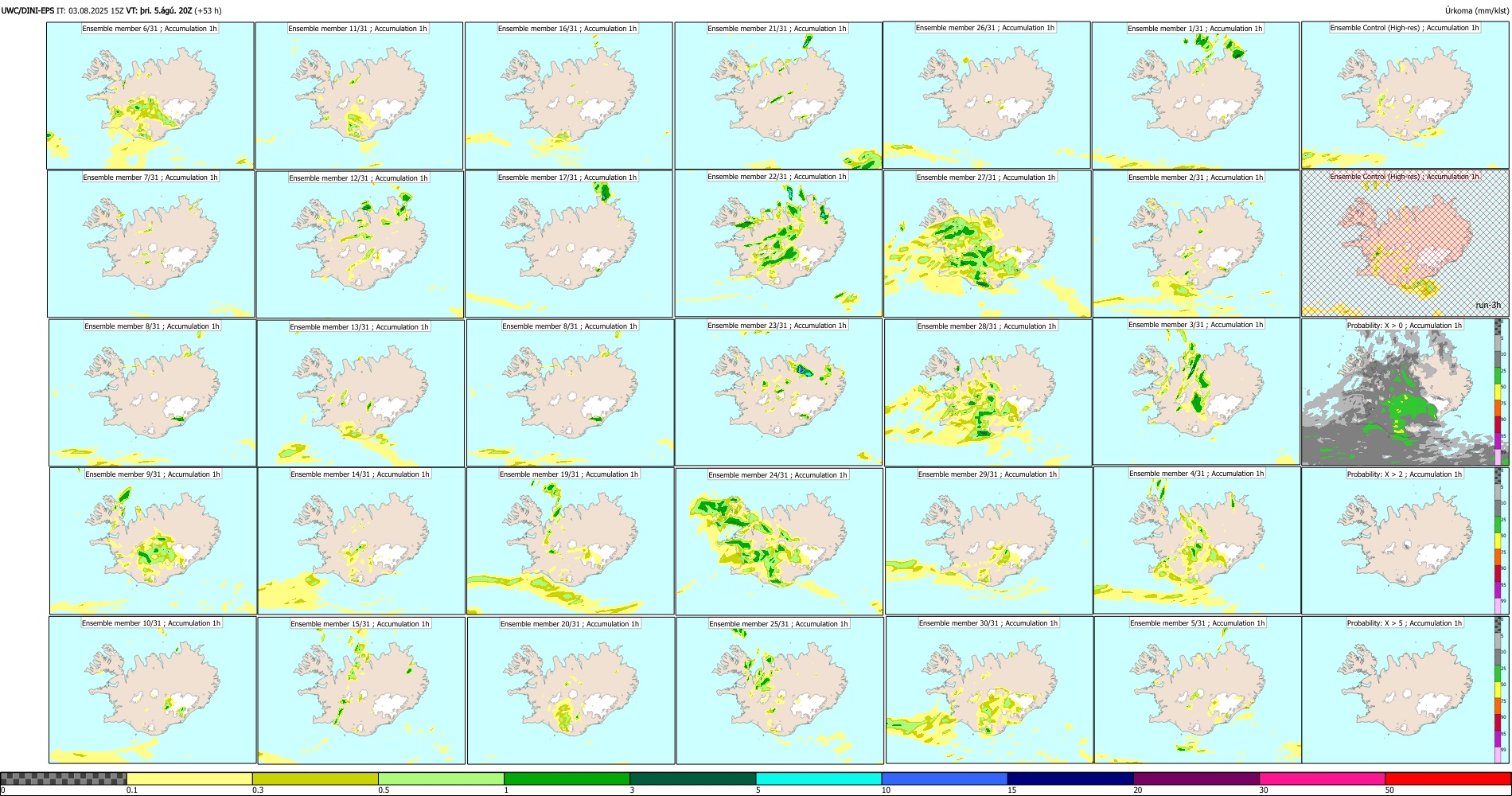Select the Ensemble member 12/31 map panel
Screen dimensions: 1512x796
[x=360, y=244]
